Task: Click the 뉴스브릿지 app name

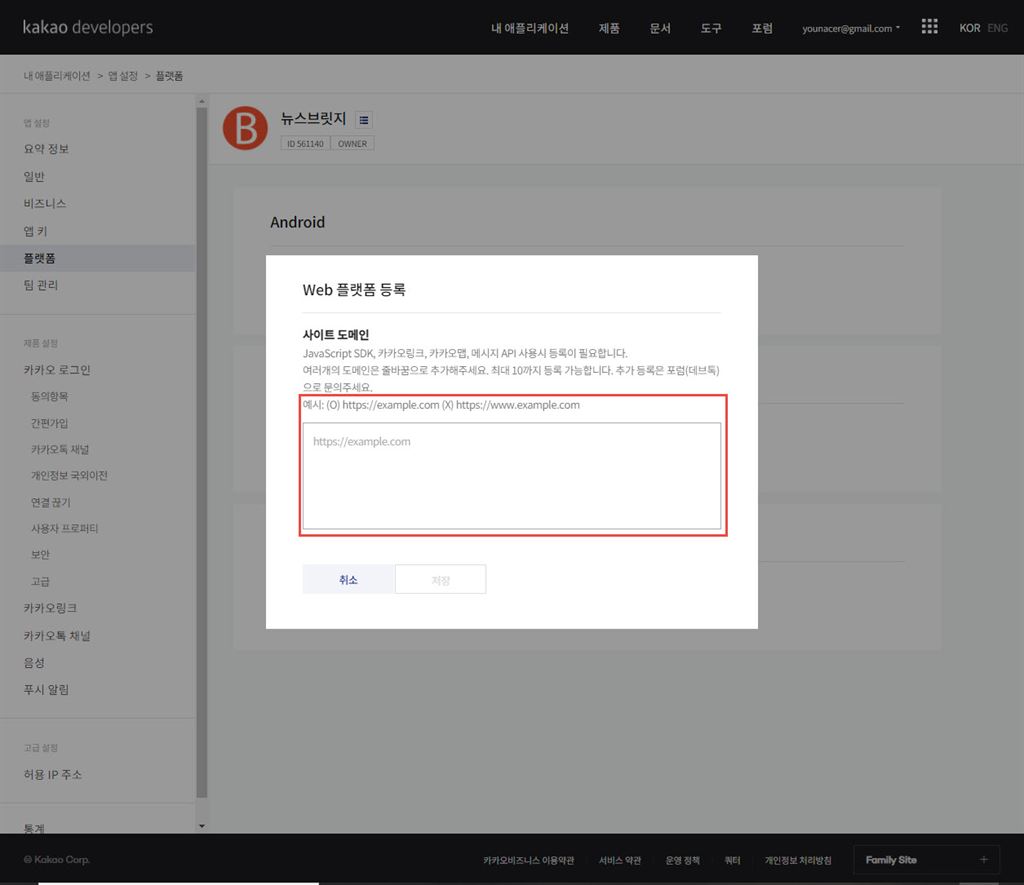Action: [313, 118]
